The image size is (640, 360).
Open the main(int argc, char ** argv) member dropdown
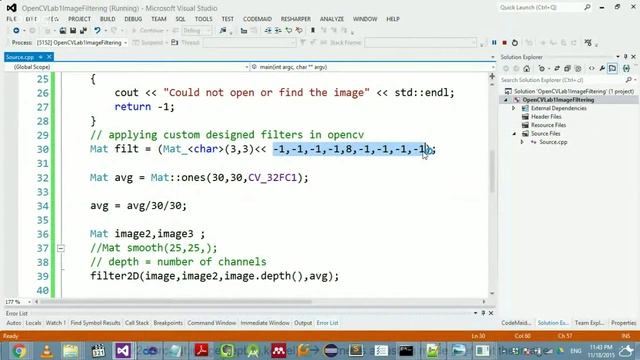point(492,67)
